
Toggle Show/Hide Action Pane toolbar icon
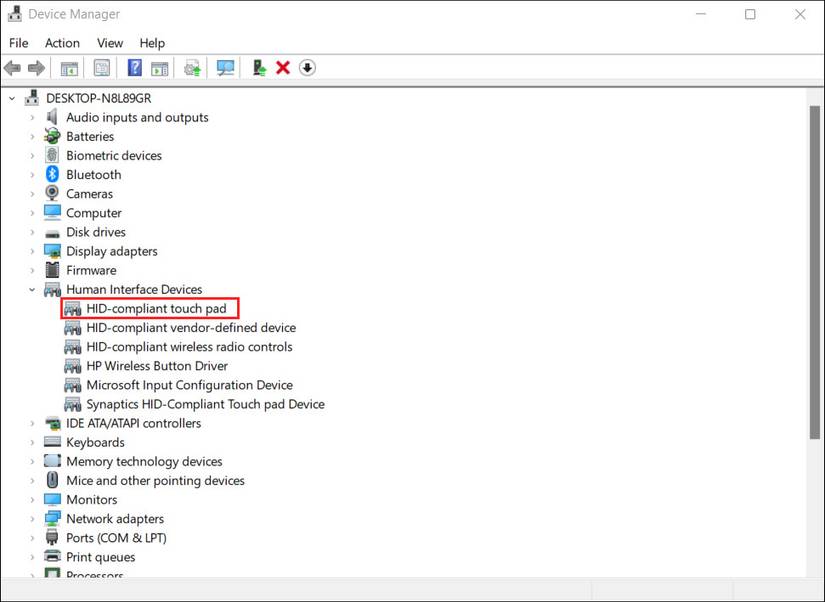[x=159, y=68]
